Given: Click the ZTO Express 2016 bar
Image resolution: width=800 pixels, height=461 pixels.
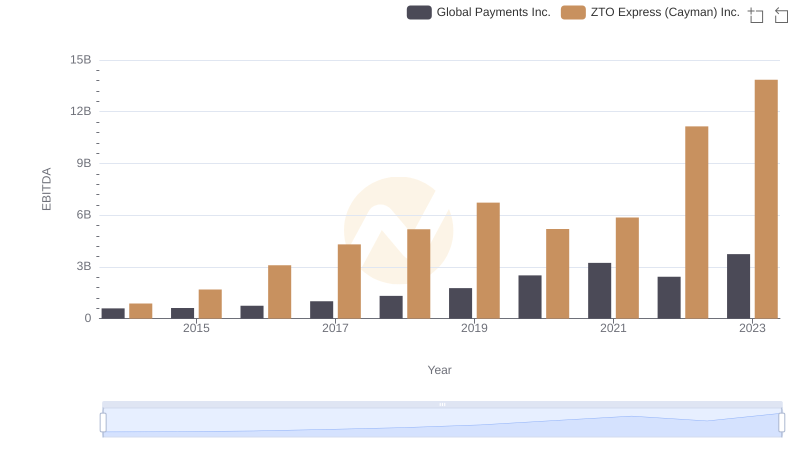Looking at the screenshot, I should point(280,292).
